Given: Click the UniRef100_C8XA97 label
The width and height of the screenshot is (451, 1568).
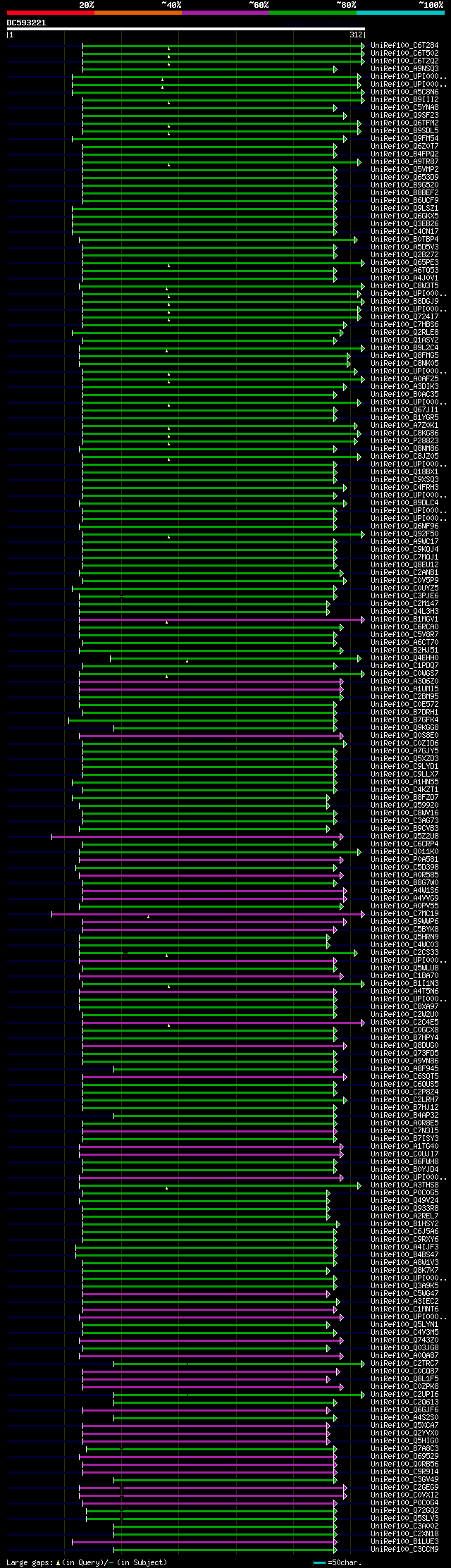Looking at the screenshot, I should 404,1007.
